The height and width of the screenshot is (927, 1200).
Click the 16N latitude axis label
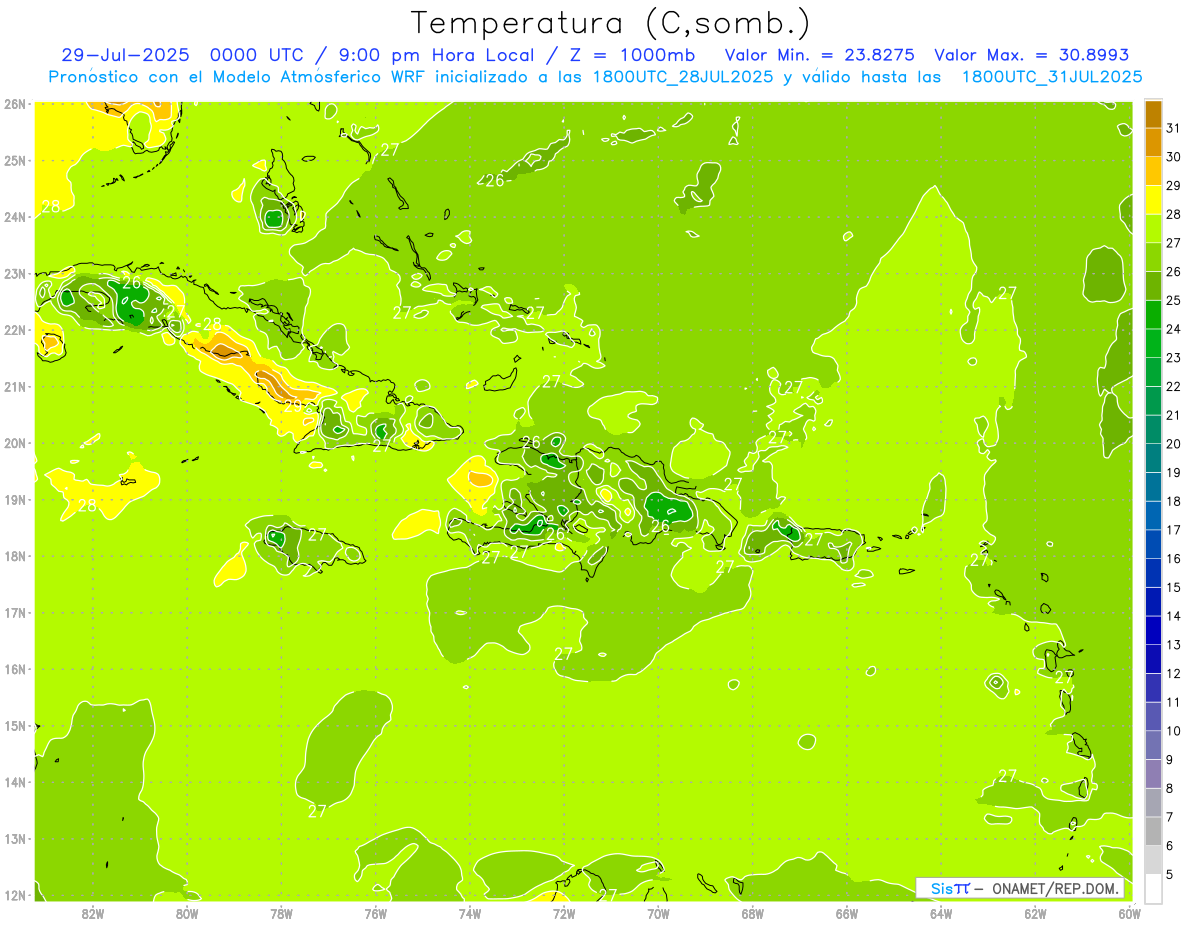pyautogui.click(x=15, y=669)
